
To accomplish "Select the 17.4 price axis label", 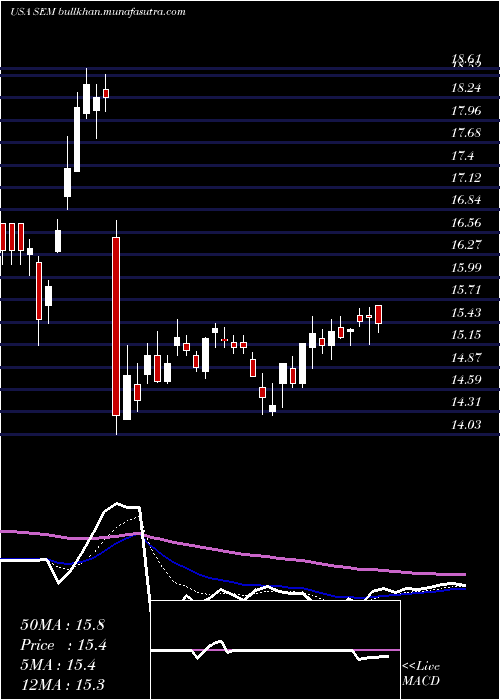I will point(462,155).
